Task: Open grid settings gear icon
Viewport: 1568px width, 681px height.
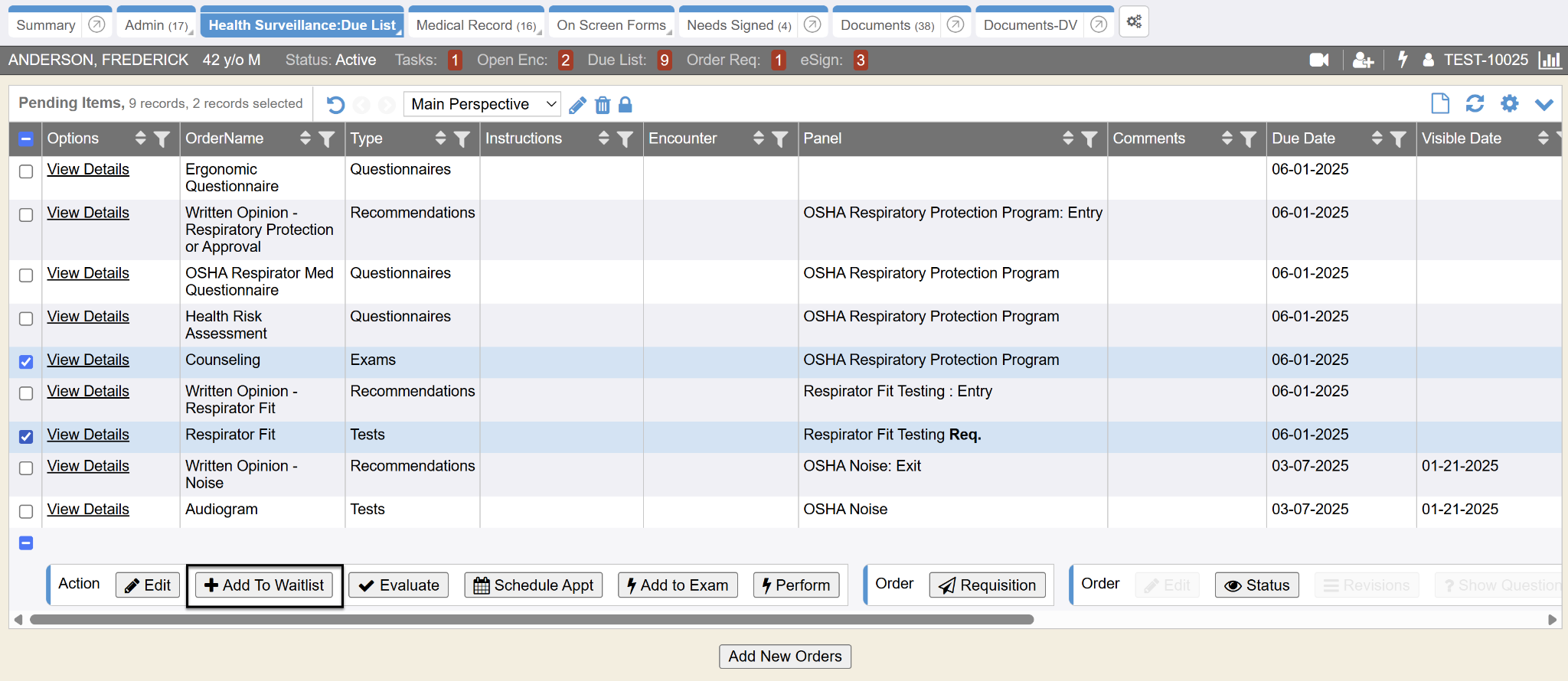Action: point(1509,103)
